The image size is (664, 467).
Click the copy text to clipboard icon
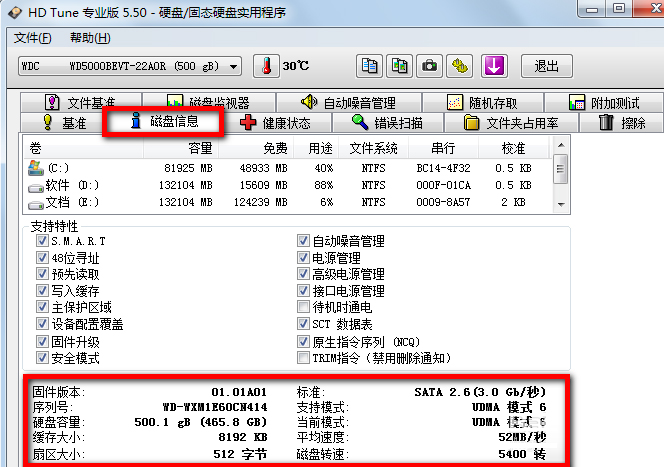point(369,66)
